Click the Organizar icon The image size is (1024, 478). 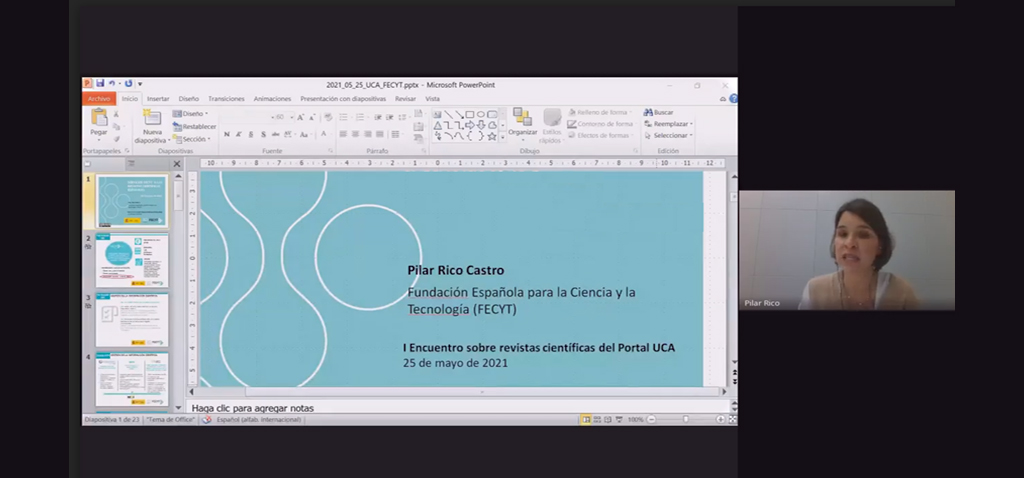click(x=522, y=118)
